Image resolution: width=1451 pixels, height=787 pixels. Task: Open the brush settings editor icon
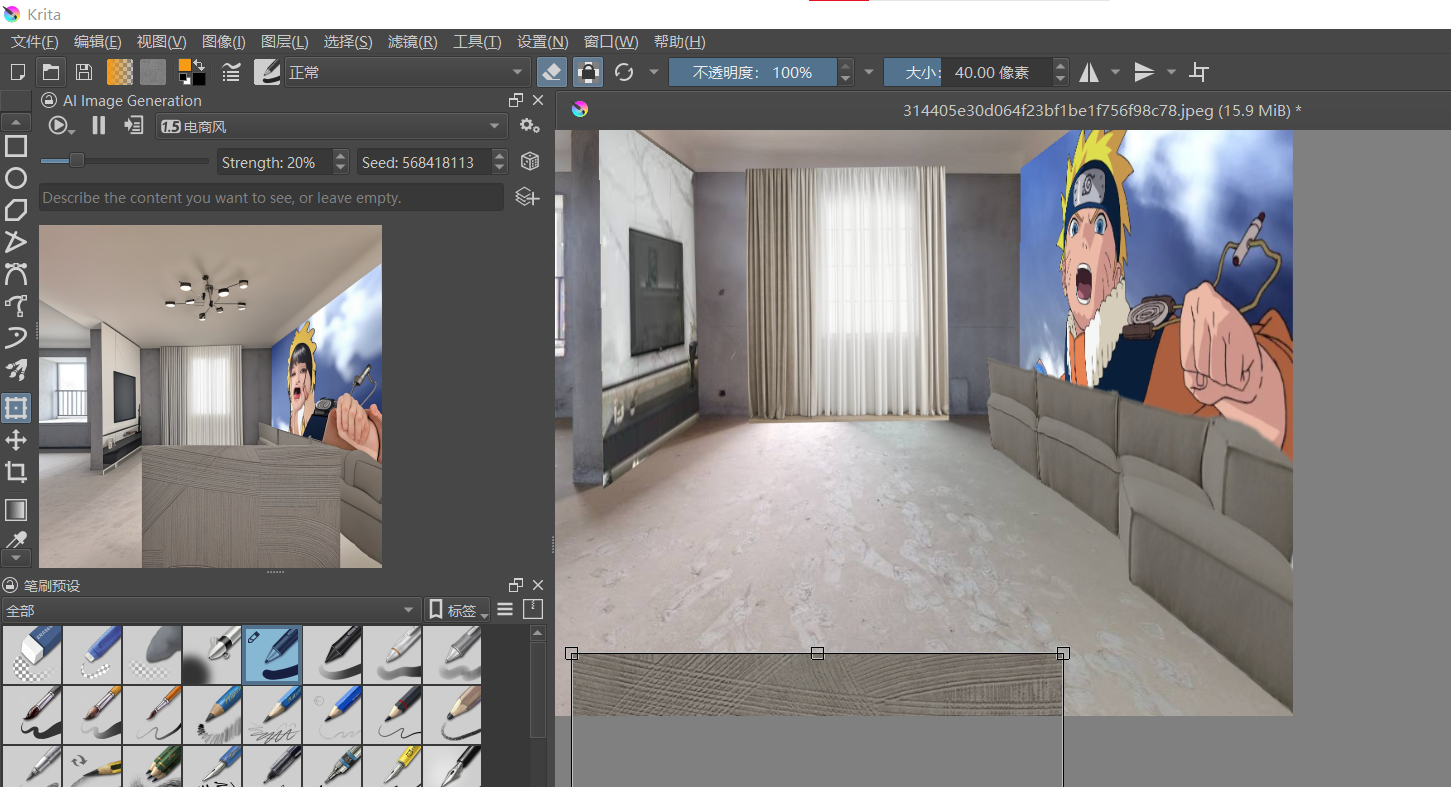pyautogui.click(x=231, y=72)
